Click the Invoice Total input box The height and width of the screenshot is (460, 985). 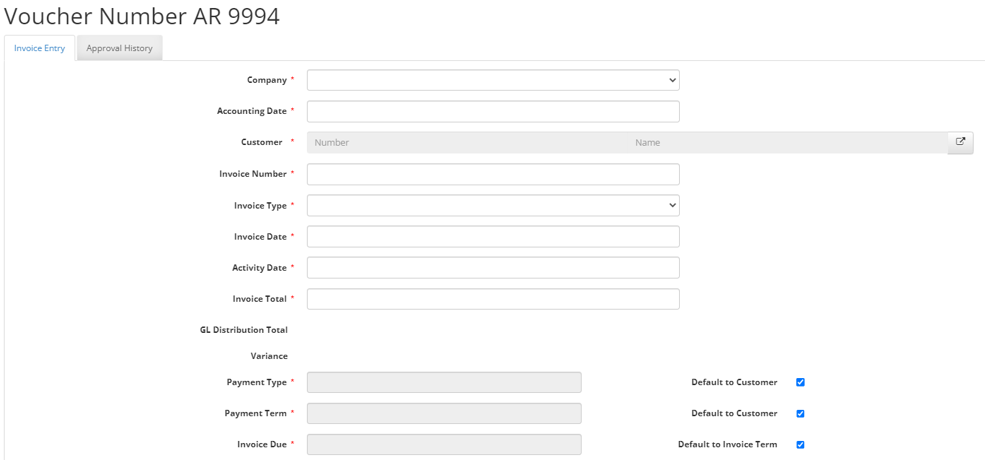(493, 299)
